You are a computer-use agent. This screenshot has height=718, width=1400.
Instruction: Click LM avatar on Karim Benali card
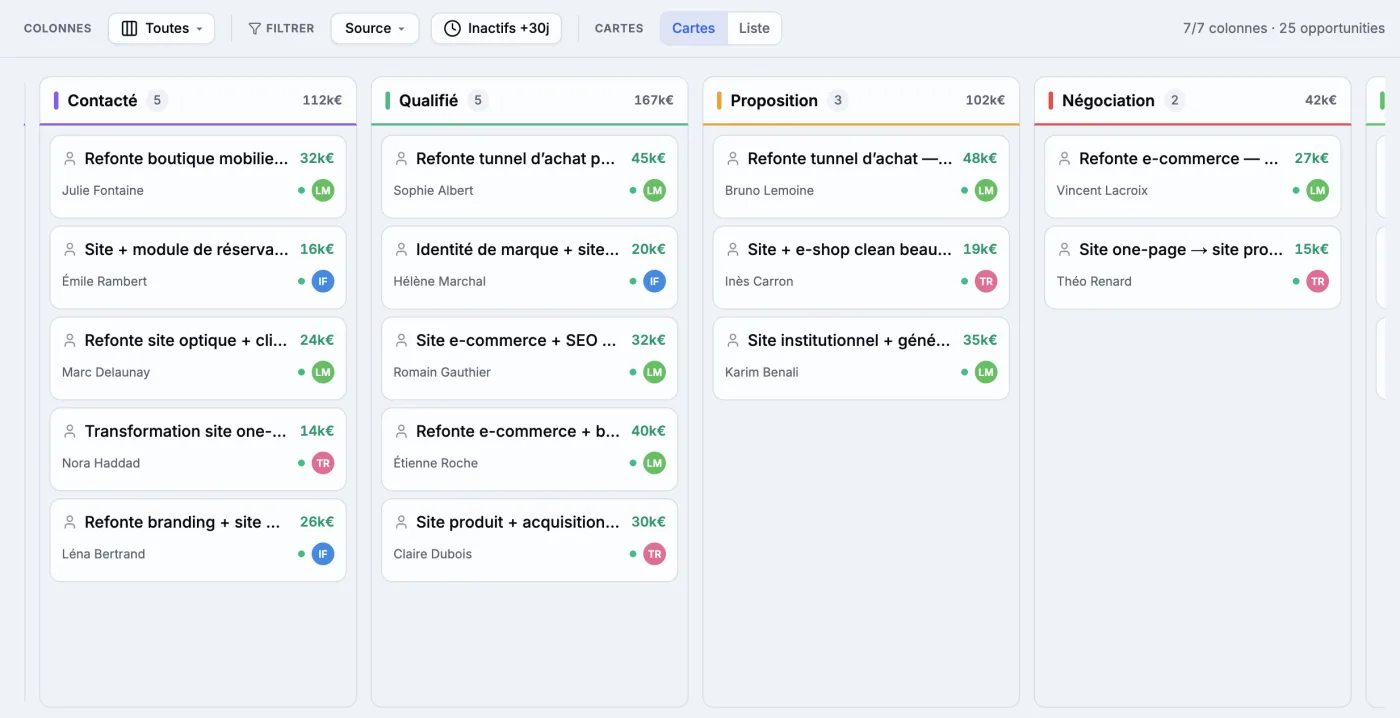[986, 372]
